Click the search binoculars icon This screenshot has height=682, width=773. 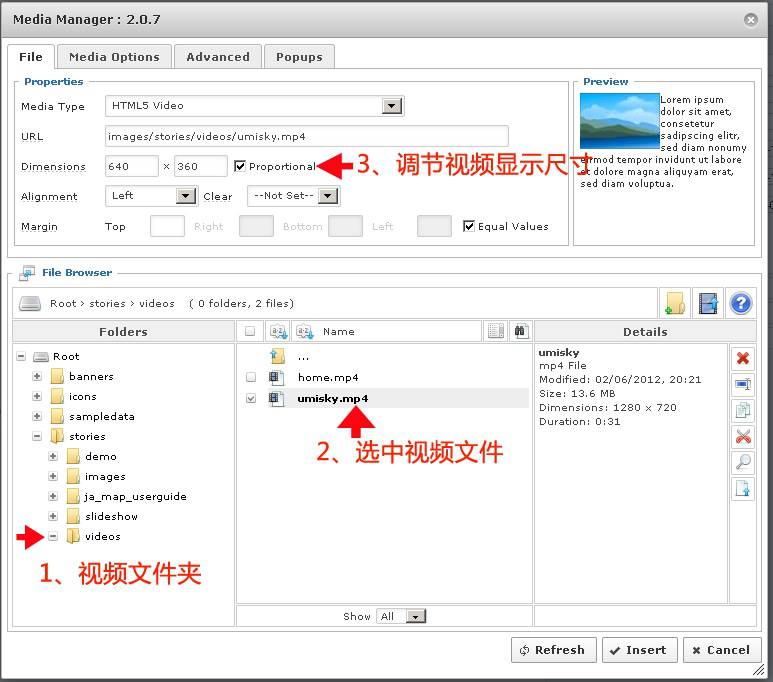520,331
